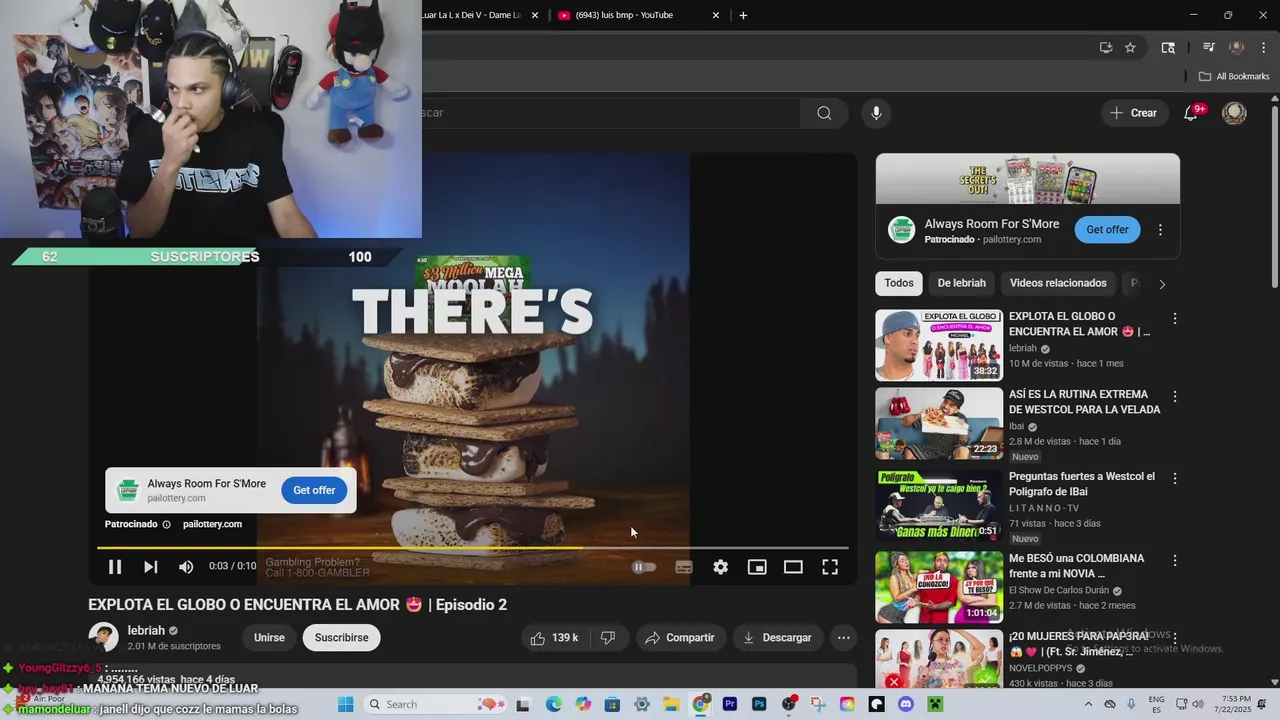Screen dimensions: 1280x720
Task: Open the YouTube notifications bell
Action: point(1191,113)
